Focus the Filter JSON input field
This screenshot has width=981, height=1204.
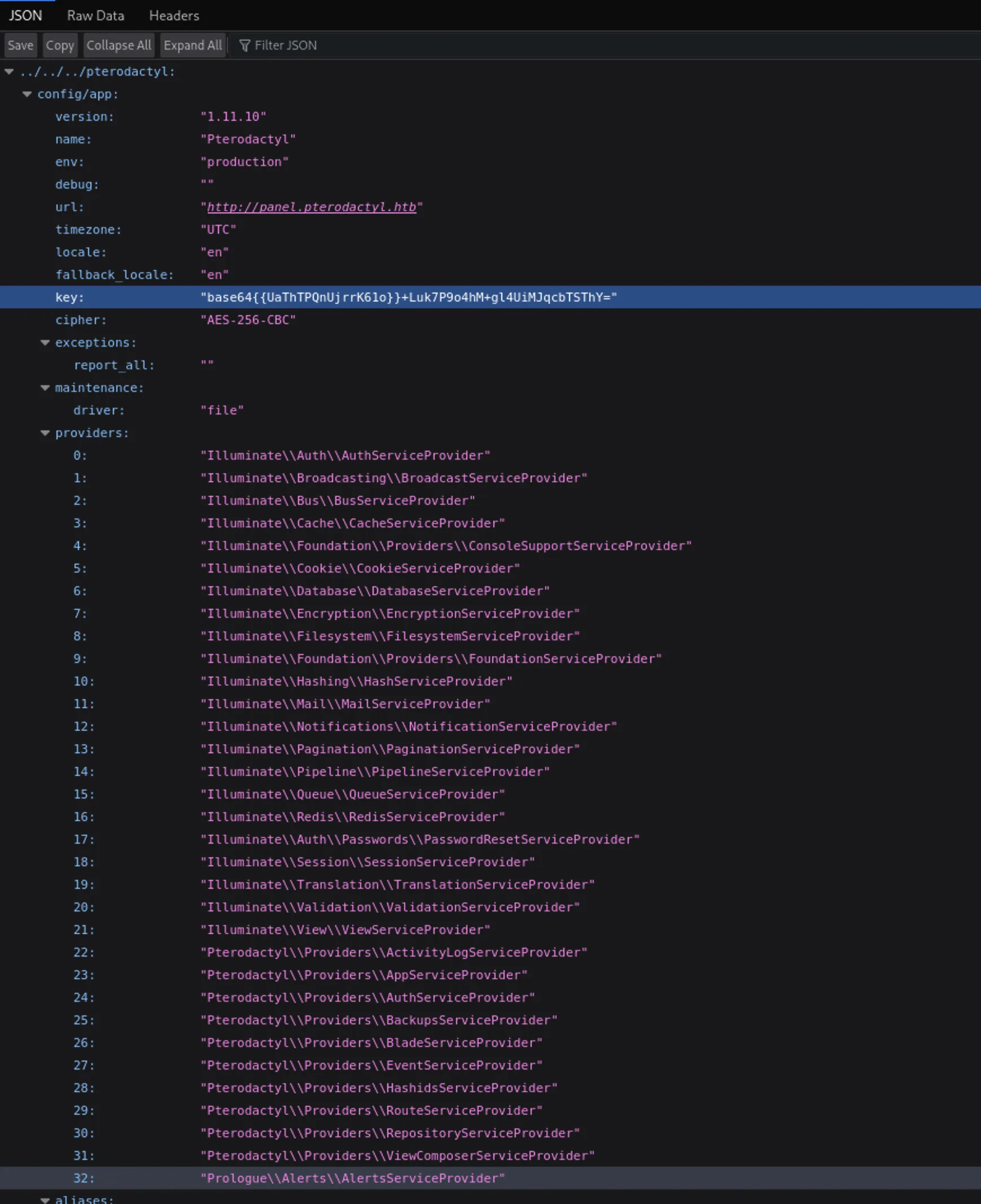605,45
